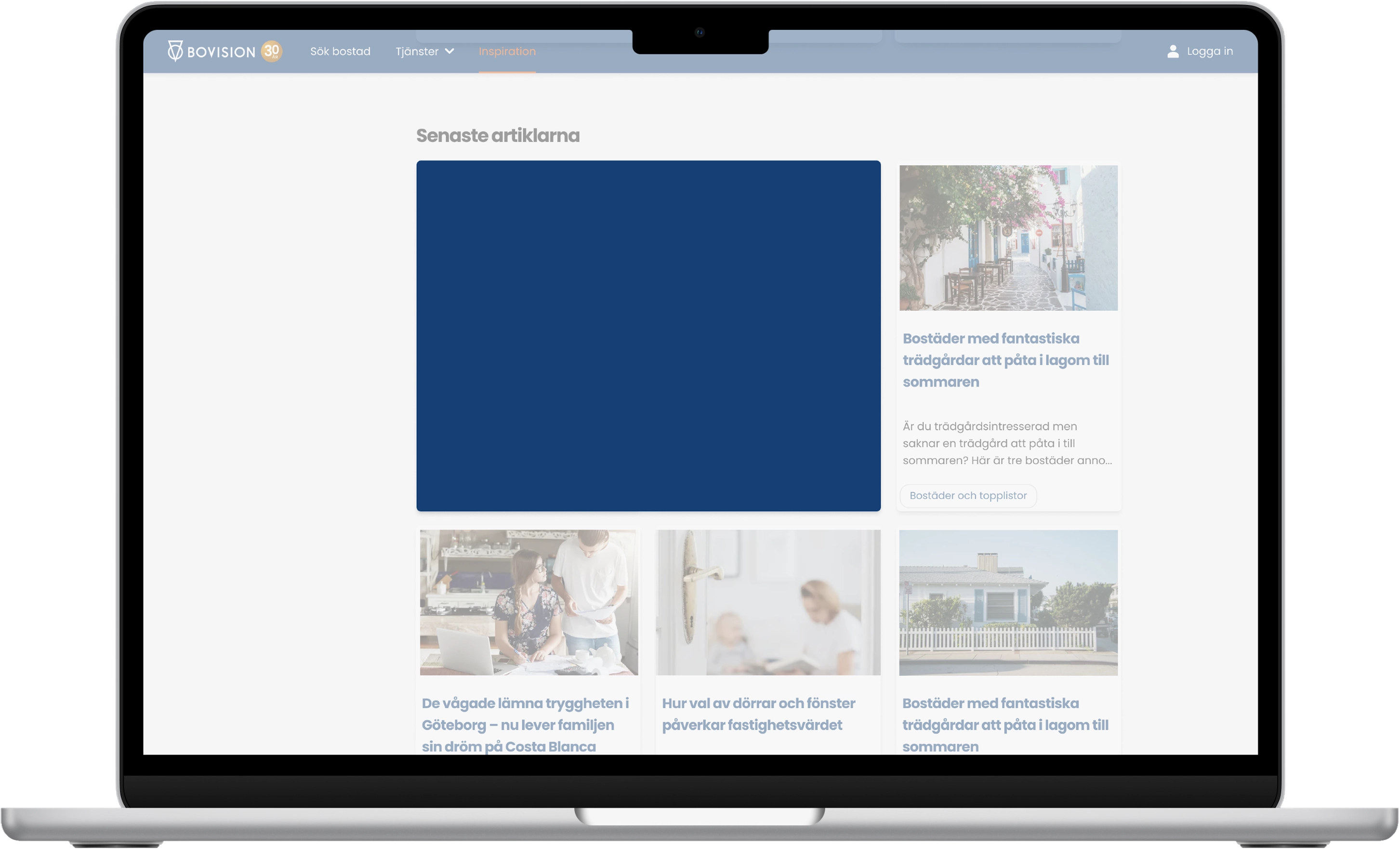Screen dimensions: 1400x849
Task: Click the user profile icon
Action: (1173, 51)
